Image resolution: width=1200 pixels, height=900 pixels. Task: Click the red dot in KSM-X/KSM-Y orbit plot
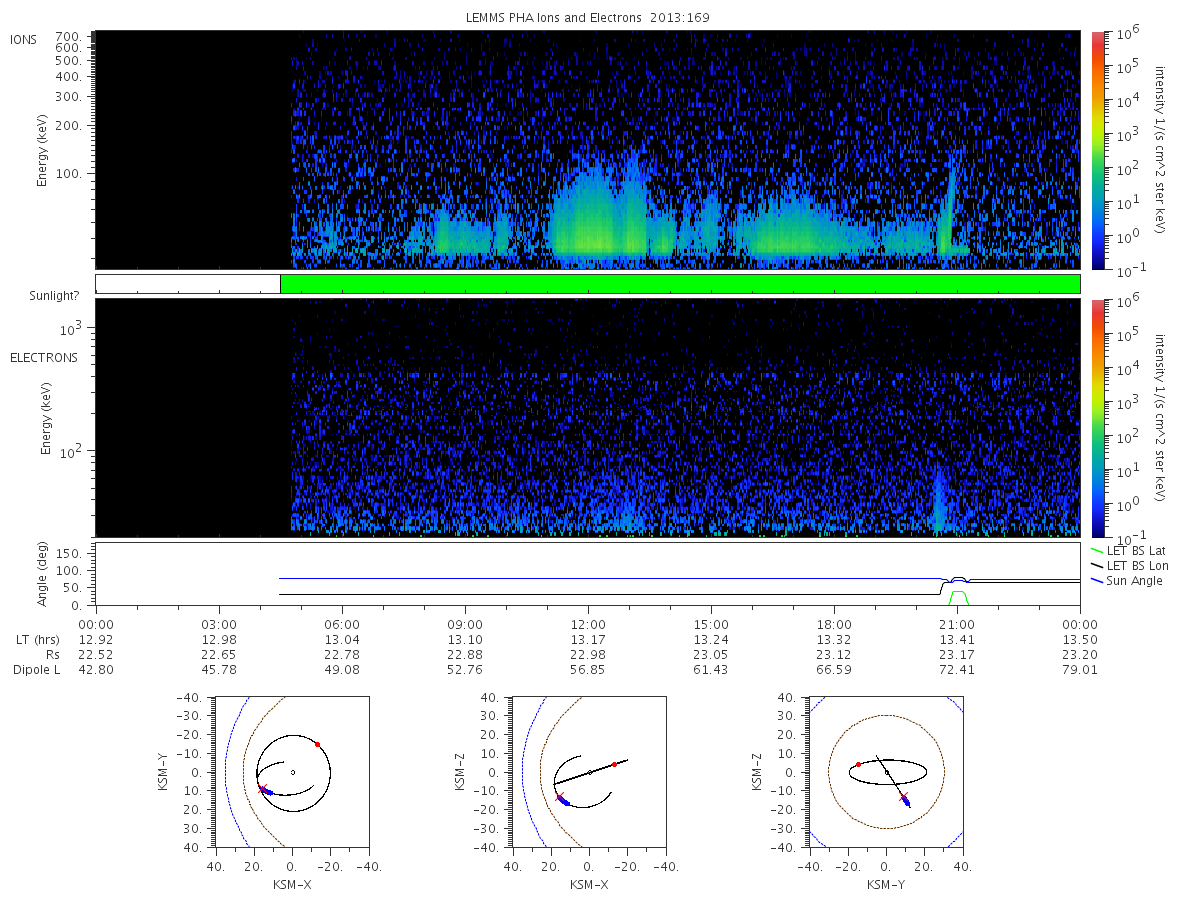click(x=317, y=744)
